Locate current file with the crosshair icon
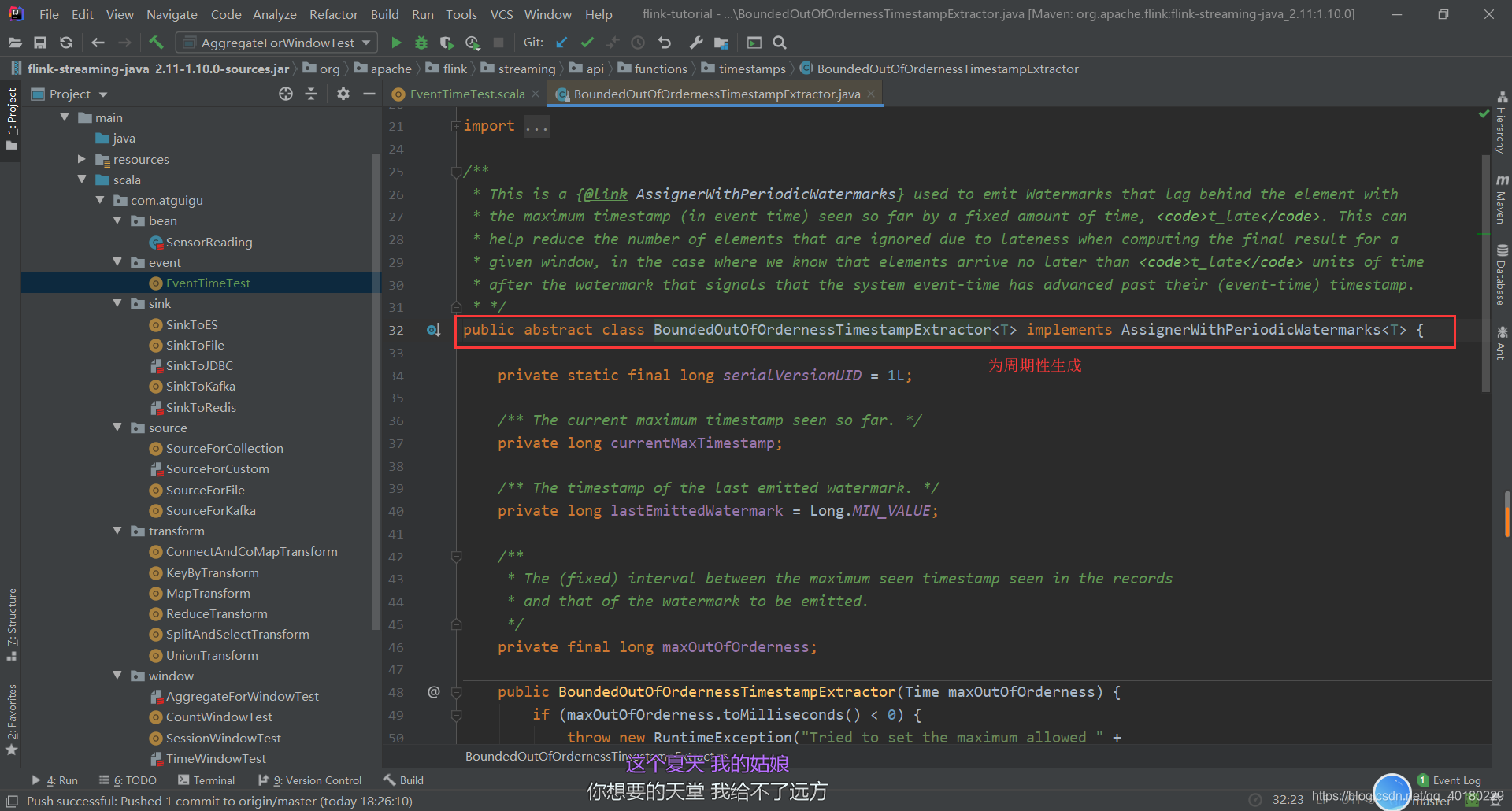 286,94
